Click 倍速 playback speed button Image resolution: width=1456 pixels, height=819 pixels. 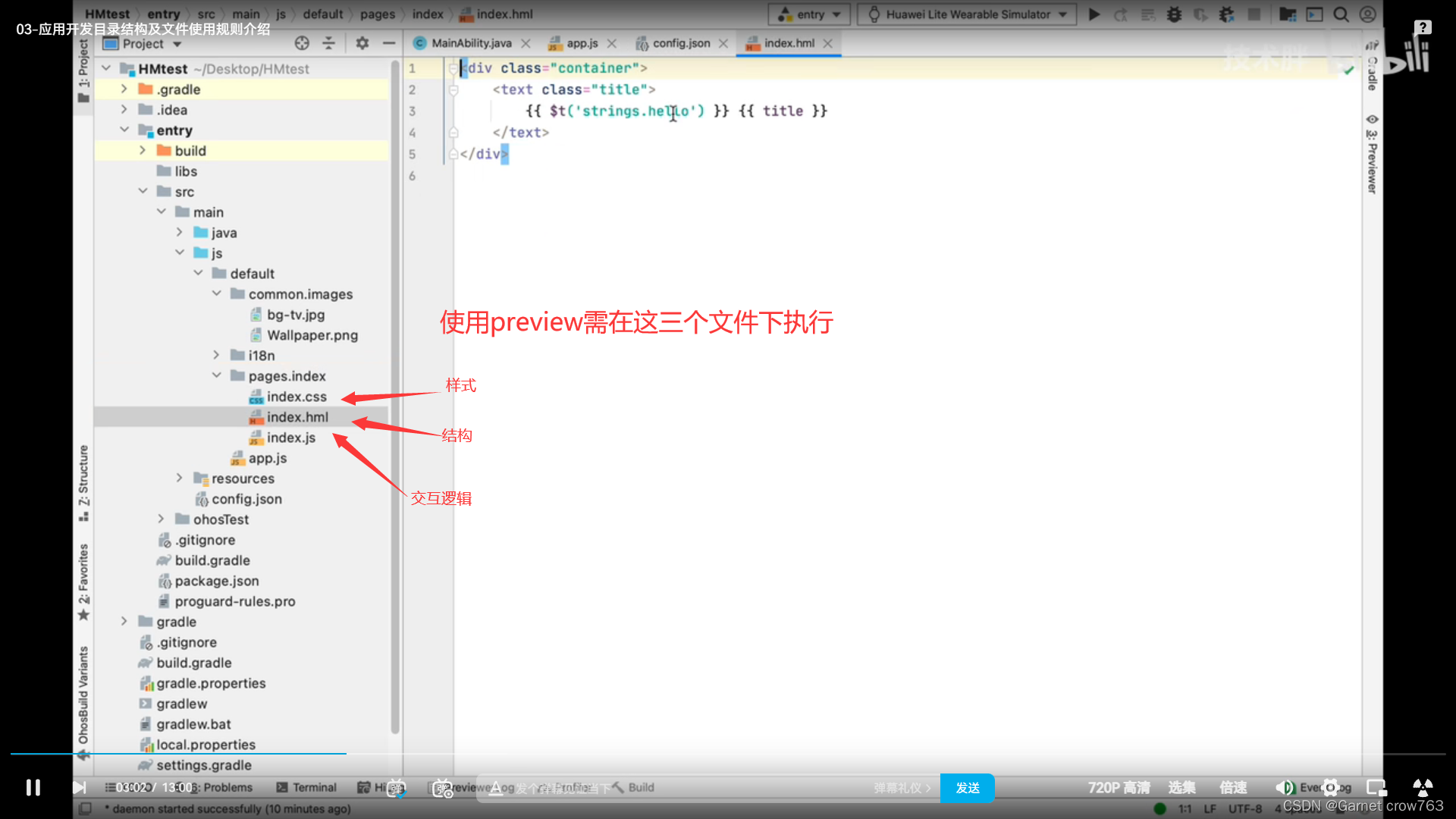(x=1233, y=788)
